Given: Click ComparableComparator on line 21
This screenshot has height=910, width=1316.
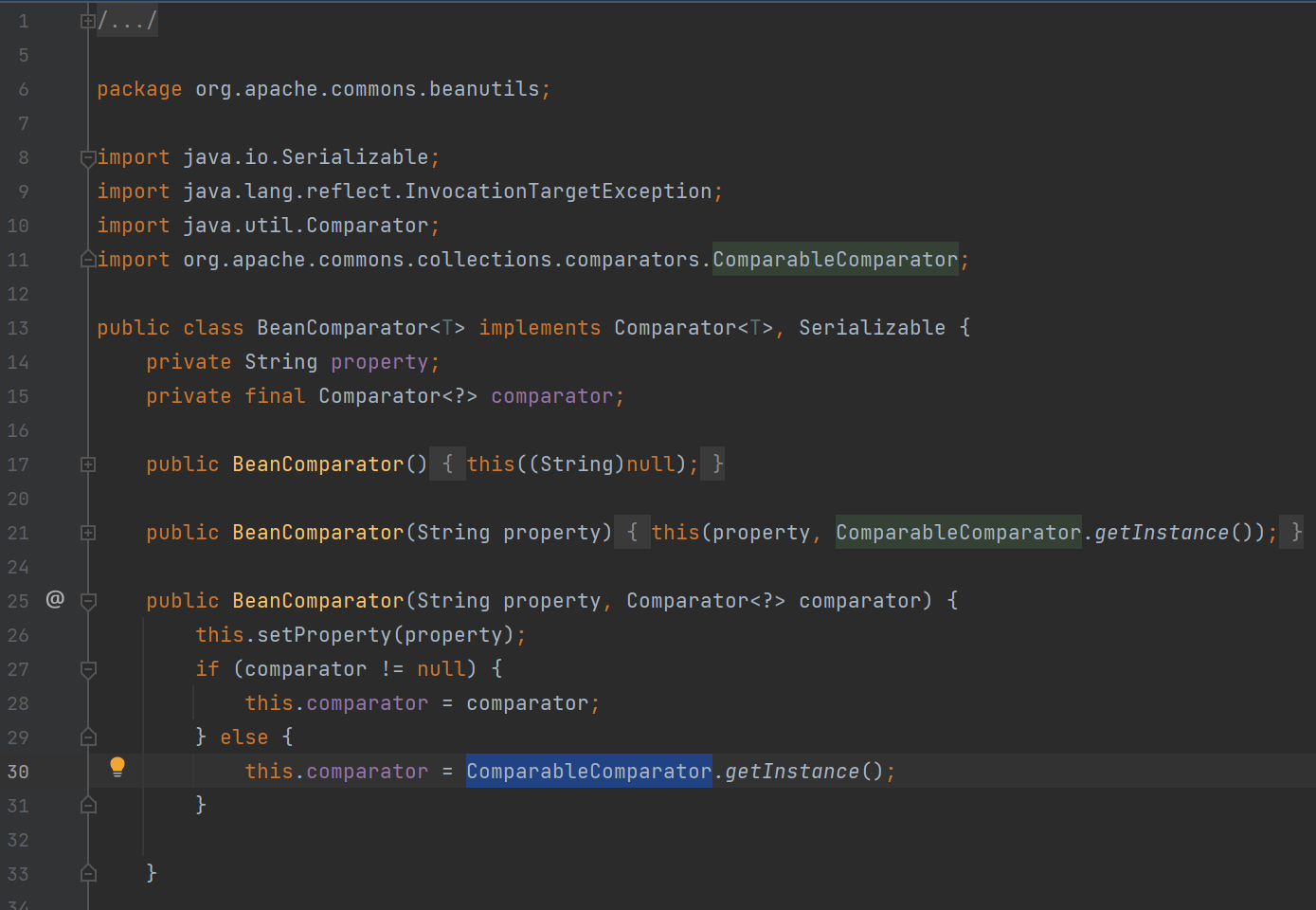Looking at the screenshot, I should coord(958,533).
